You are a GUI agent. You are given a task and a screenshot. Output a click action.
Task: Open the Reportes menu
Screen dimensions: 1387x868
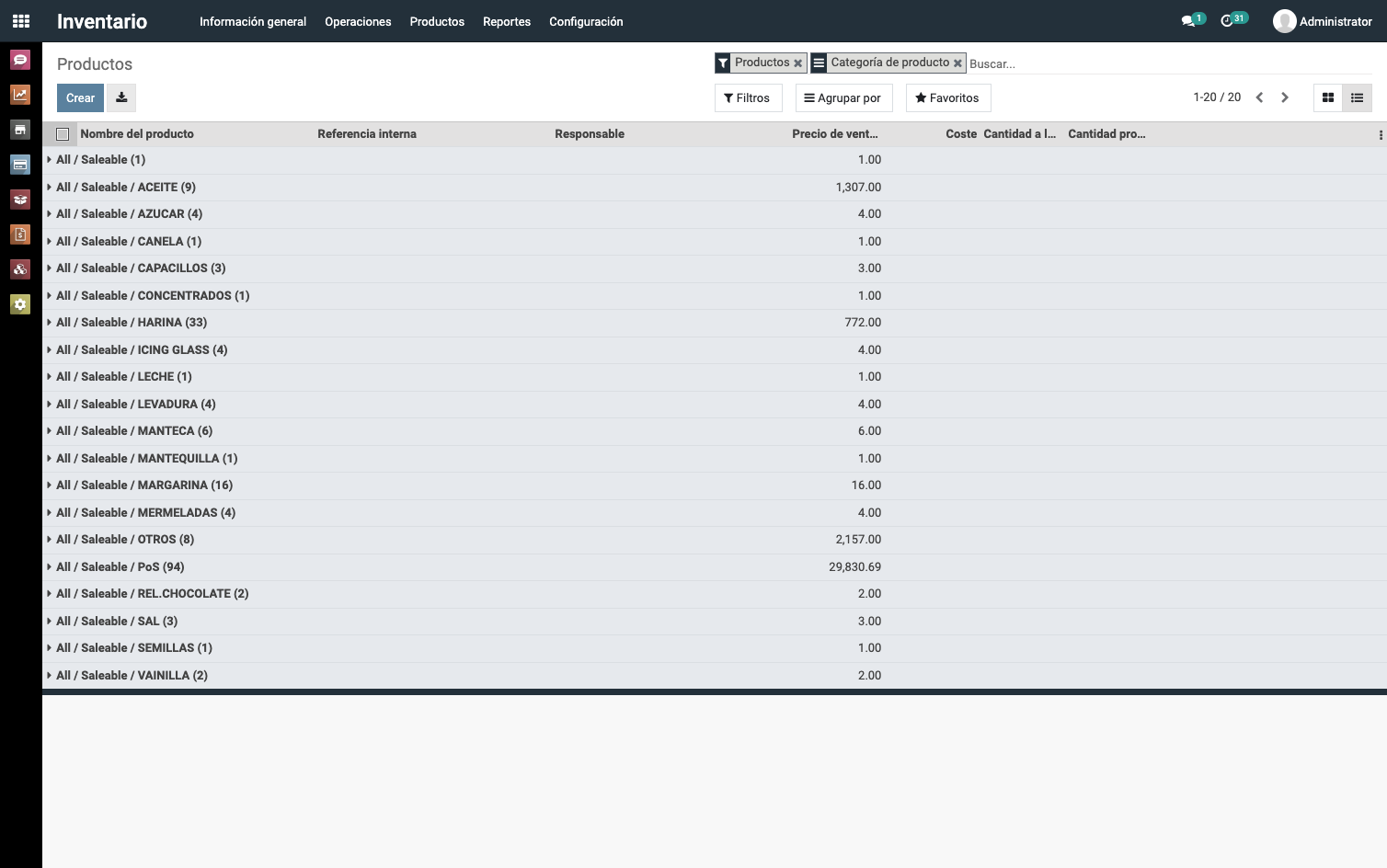click(507, 21)
